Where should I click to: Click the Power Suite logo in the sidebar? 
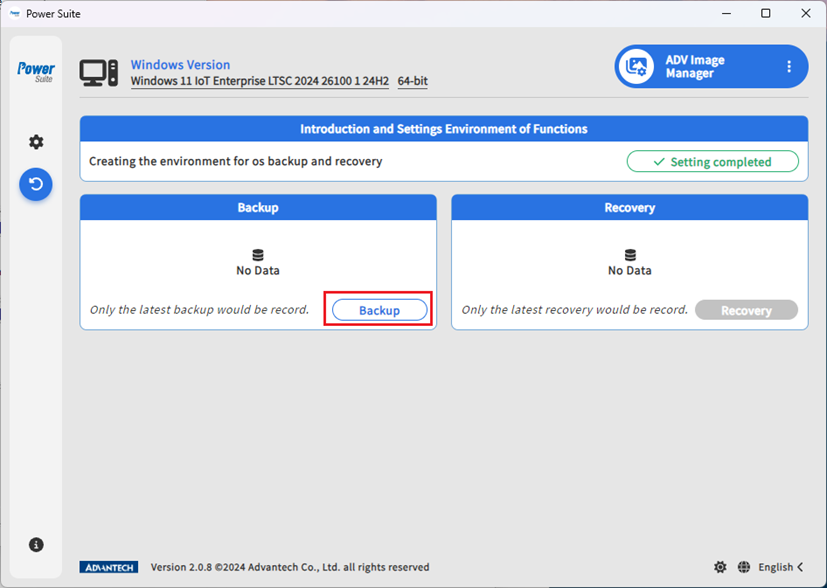pyautogui.click(x=36, y=71)
